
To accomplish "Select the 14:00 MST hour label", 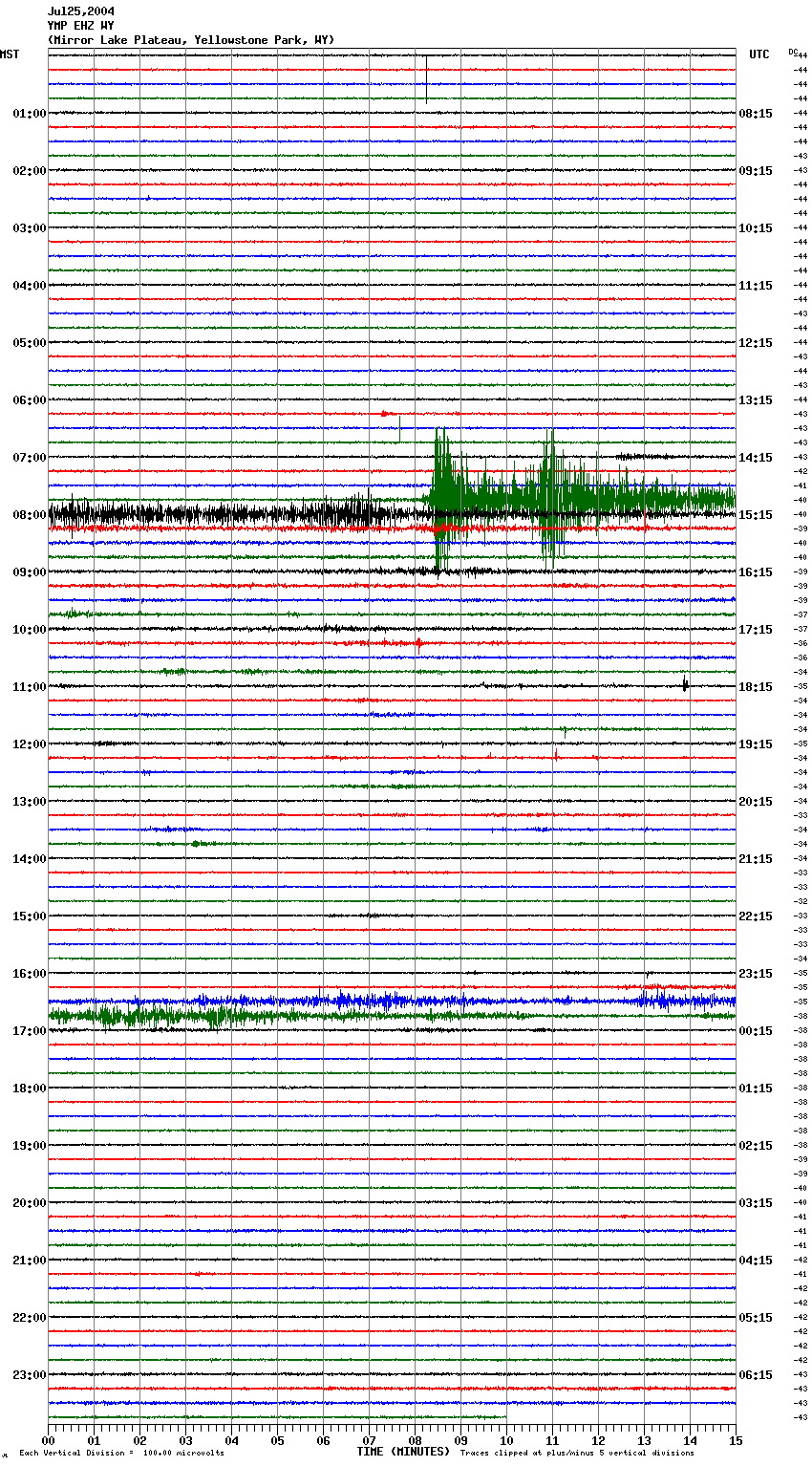I will coord(30,859).
